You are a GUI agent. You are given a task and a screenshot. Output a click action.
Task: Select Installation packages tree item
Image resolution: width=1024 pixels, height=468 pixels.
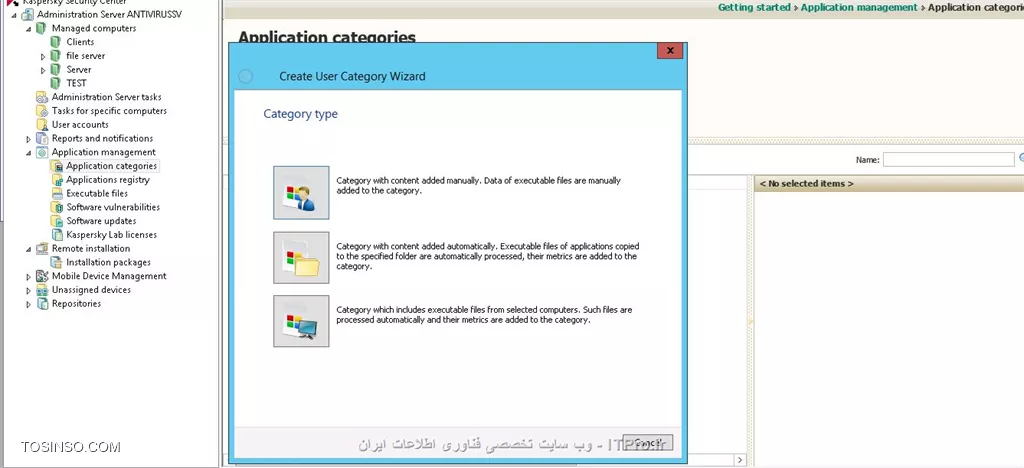[x=108, y=262]
